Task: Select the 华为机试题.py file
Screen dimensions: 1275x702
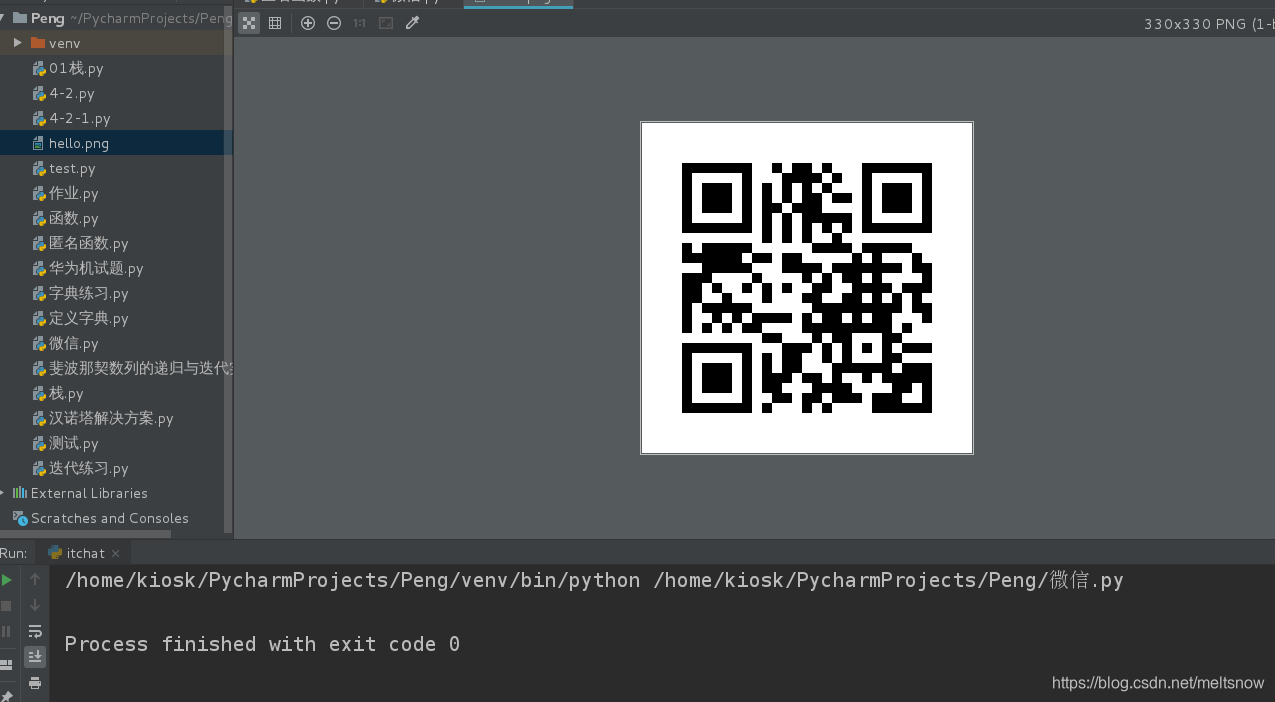Action: click(x=96, y=268)
